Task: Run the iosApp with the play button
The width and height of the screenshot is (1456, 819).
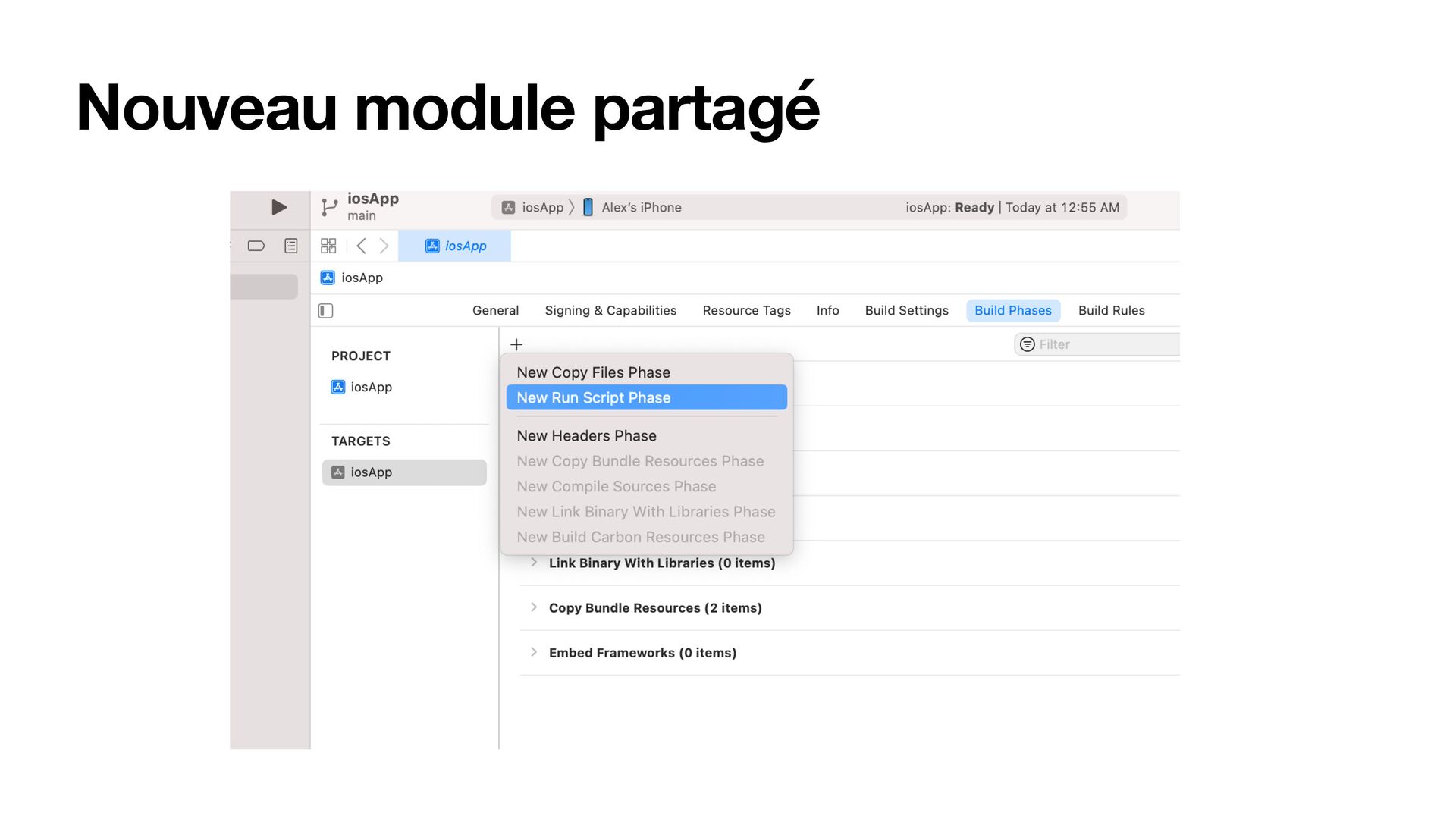Action: pos(279,207)
